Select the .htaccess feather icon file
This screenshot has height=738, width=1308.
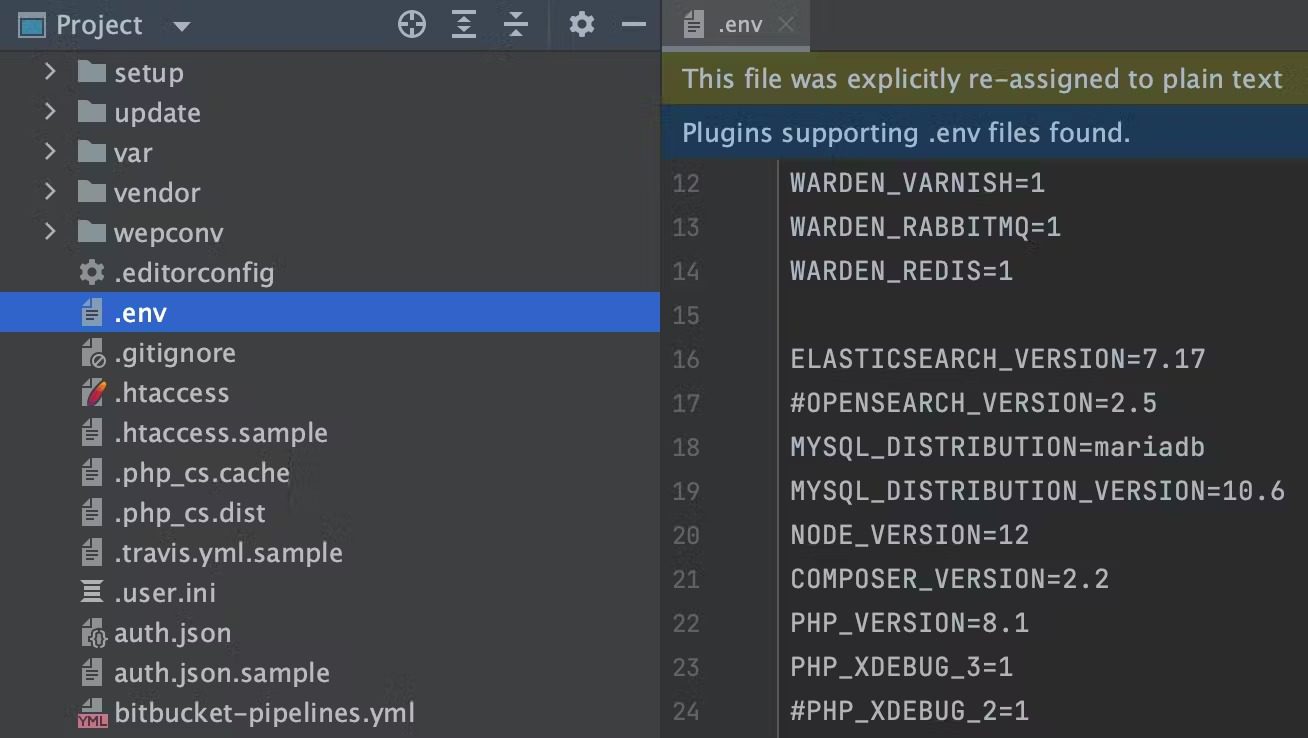[92, 393]
